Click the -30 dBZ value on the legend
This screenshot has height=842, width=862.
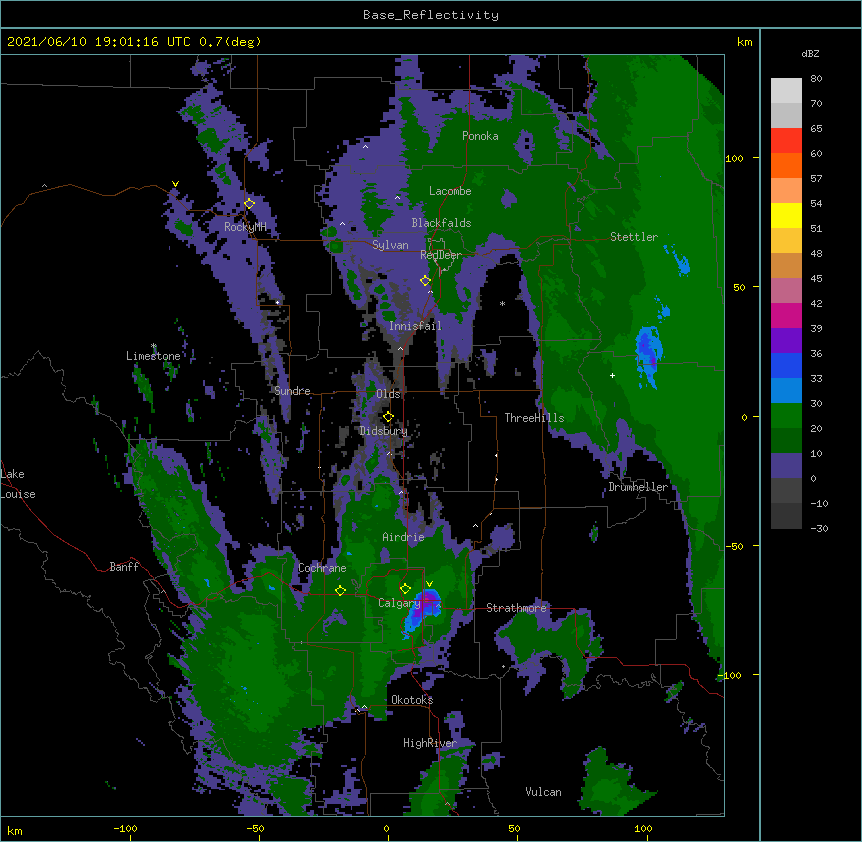pyautogui.click(x=819, y=529)
